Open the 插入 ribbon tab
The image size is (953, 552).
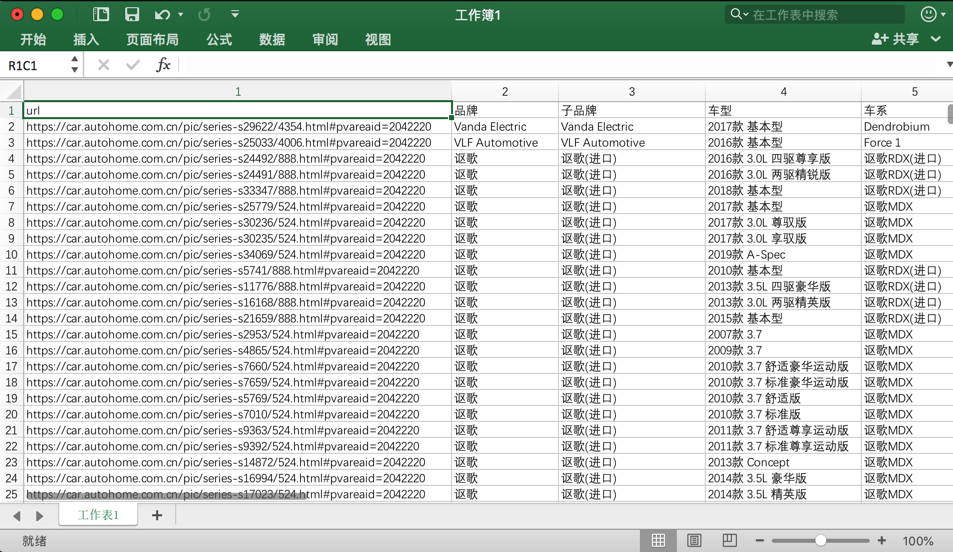coord(86,40)
